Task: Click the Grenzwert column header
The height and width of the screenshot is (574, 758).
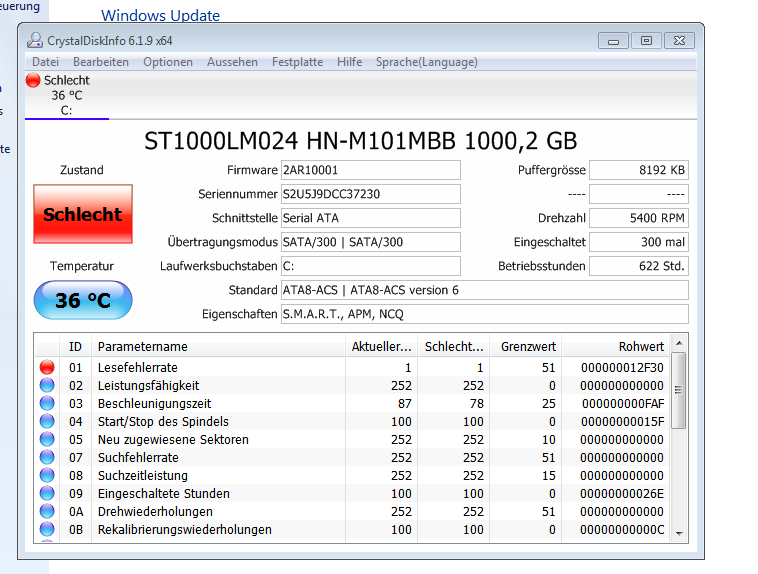Action: click(525, 346)
